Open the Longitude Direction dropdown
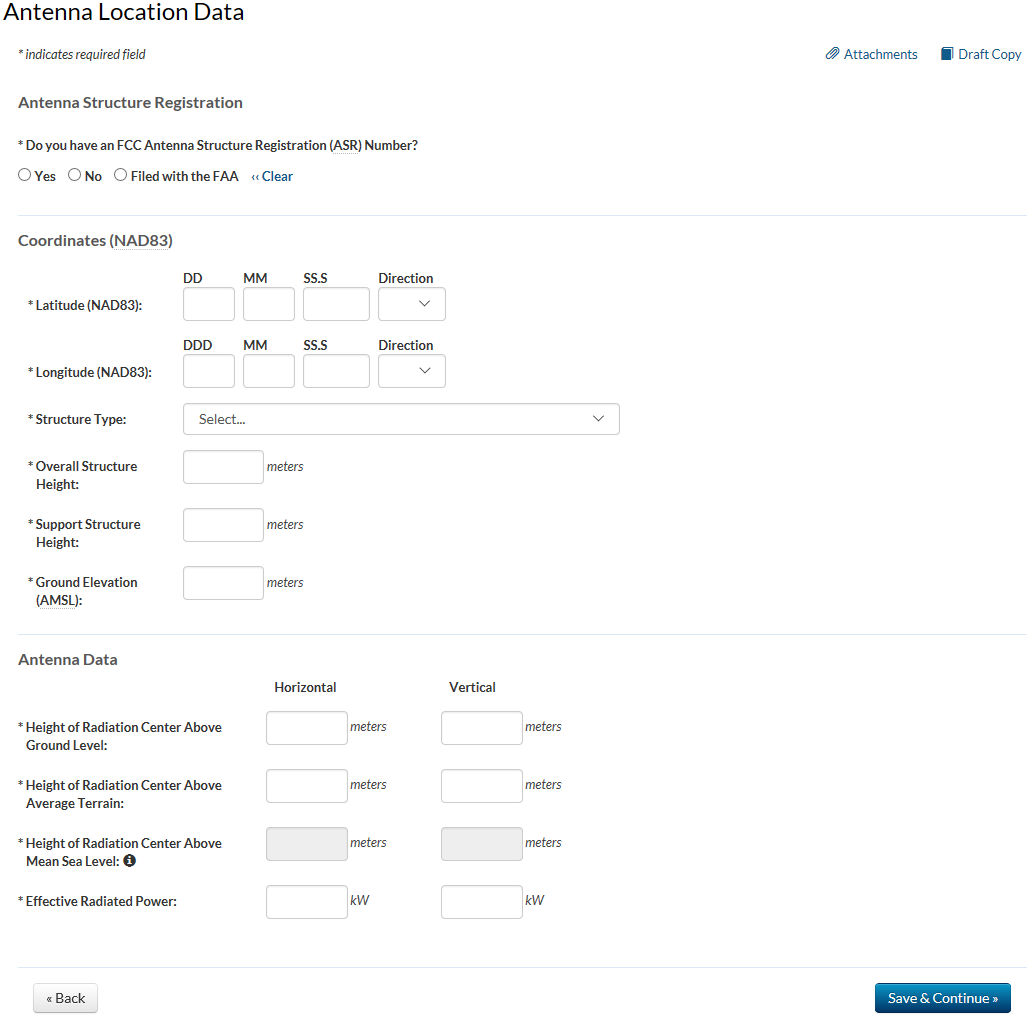Image resolution: width=1035 pixels, height=1036 pixels. pos(412,371)
